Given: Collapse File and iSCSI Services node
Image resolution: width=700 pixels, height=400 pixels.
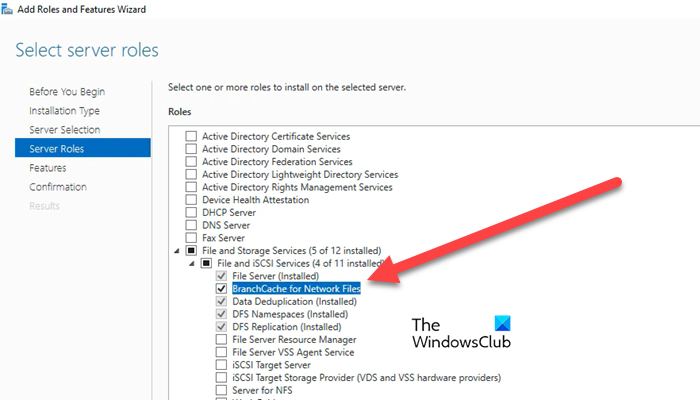Looking at the screenshot, I should pos(192,263).
